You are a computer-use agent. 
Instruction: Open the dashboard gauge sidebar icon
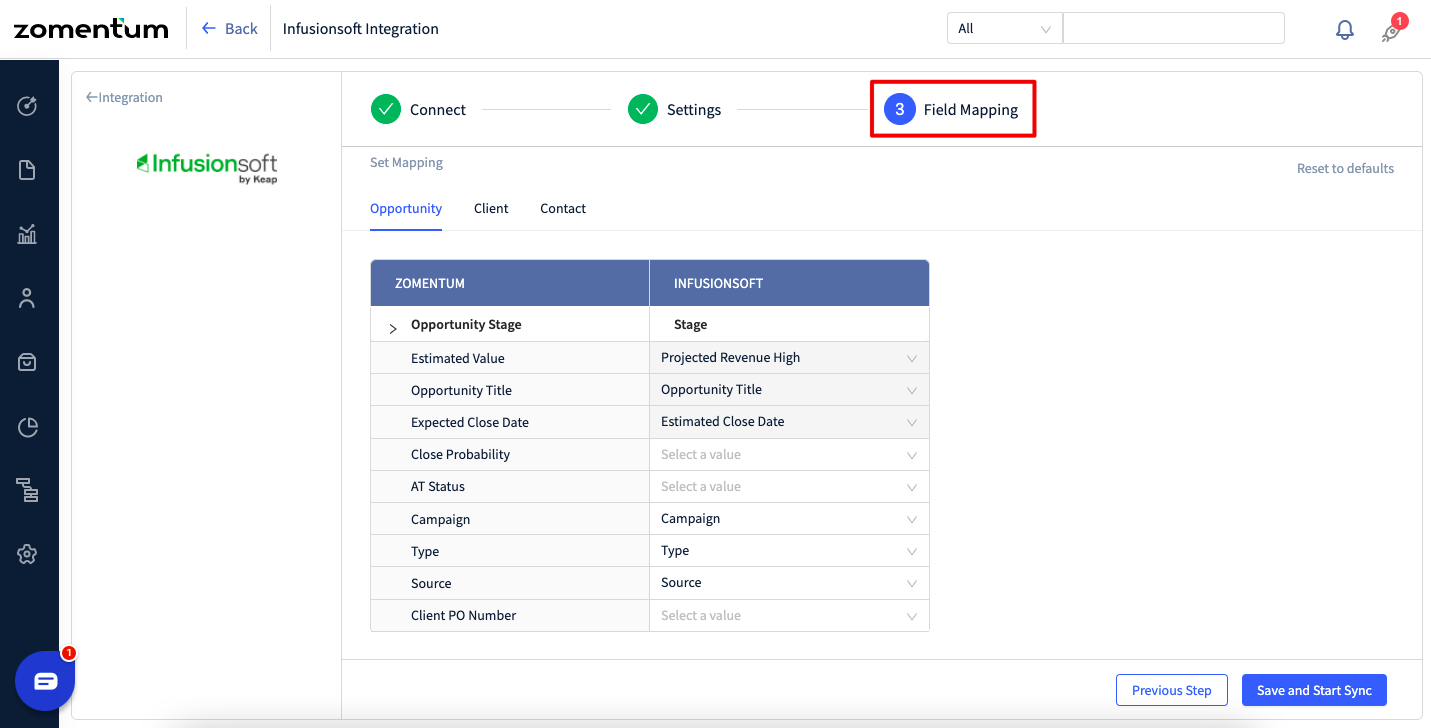(27, 106)
